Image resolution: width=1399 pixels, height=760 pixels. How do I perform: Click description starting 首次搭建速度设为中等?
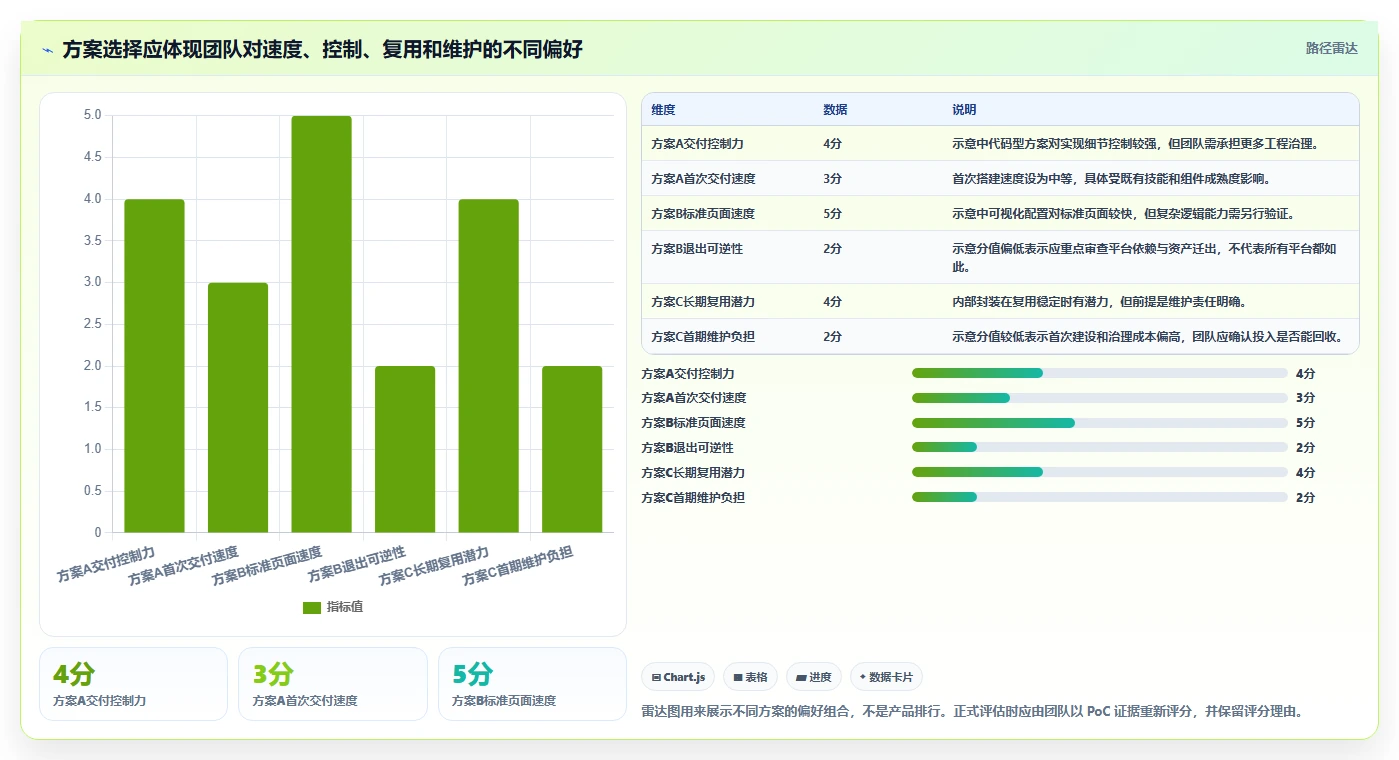[x=1111, y=179]
